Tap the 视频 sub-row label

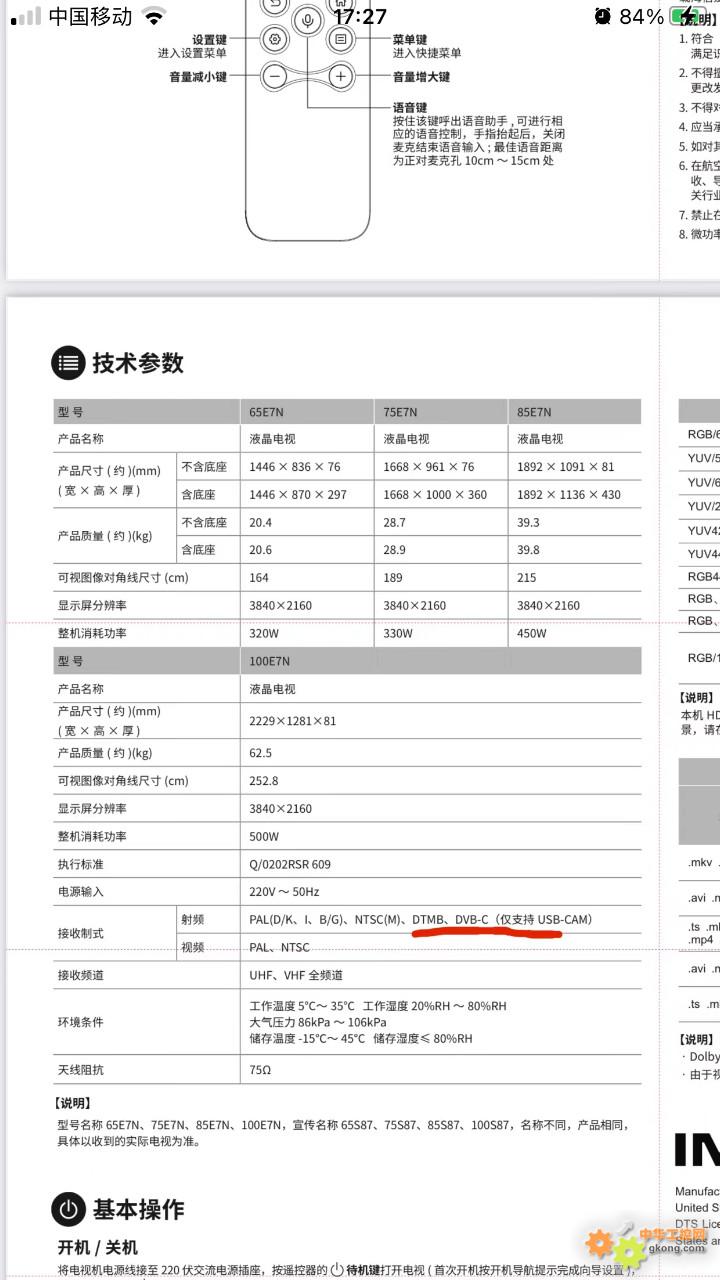192,947
